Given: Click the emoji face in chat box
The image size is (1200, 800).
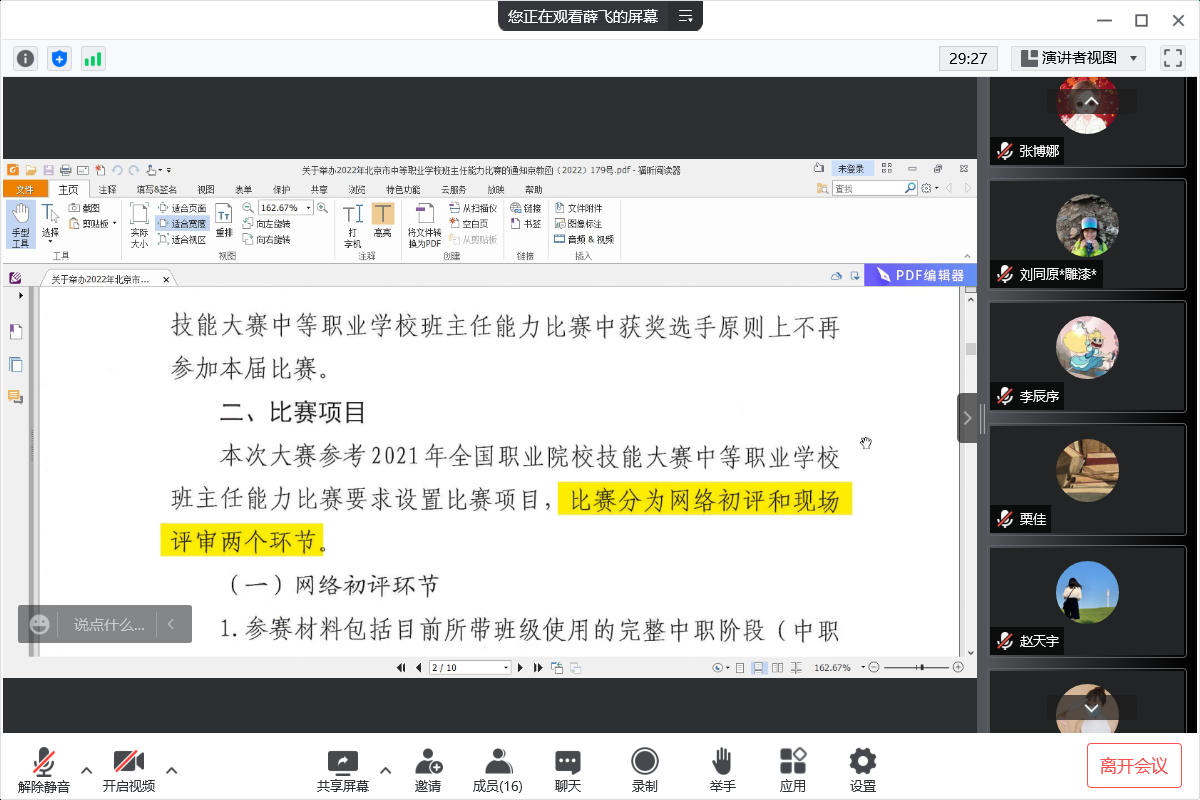Looking at the screenshot, I should [x=40, y=624].
